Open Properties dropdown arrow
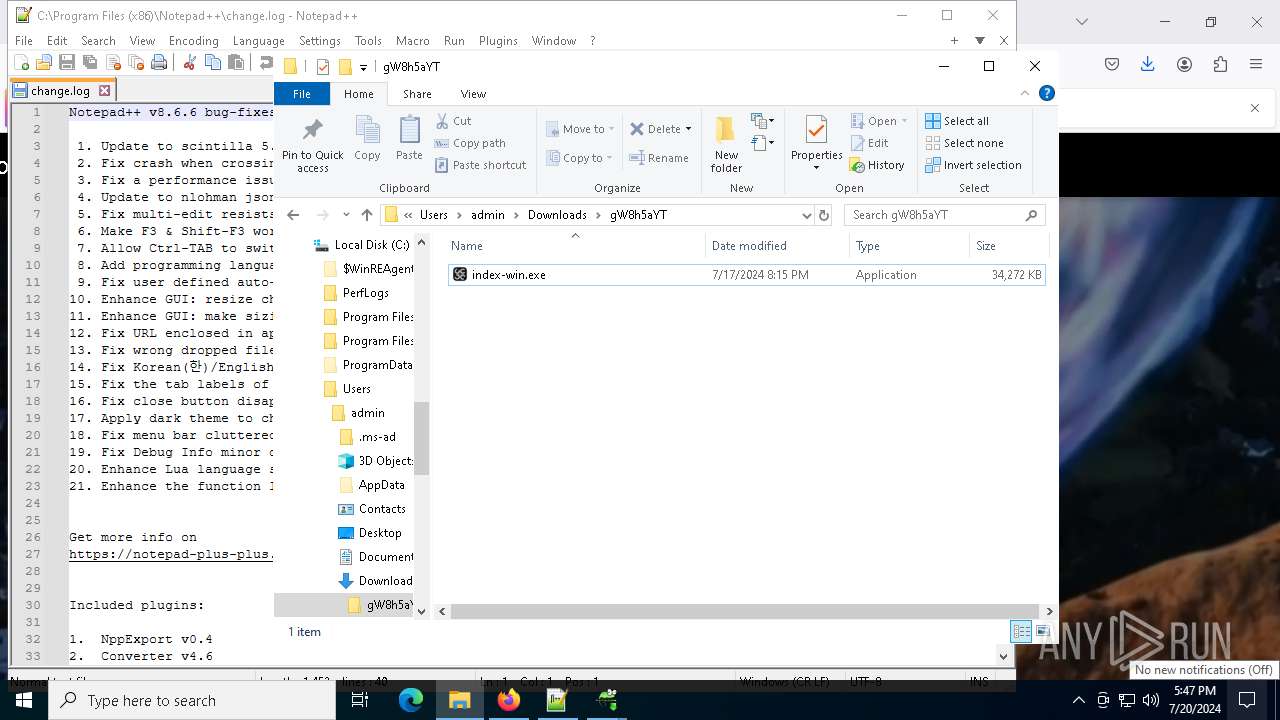This screenshot has height=720, width=1280. pos(817,168)
